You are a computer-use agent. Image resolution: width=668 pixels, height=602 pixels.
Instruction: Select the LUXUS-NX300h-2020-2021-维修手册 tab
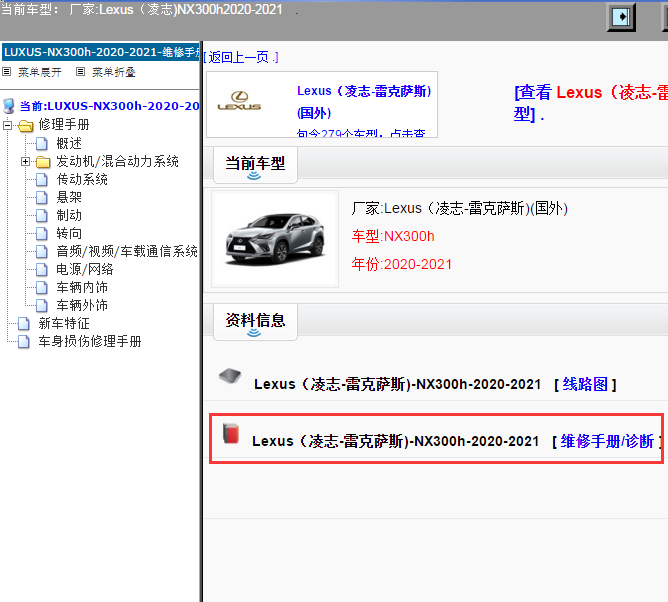pyautogui.click(x=101, y=52)
